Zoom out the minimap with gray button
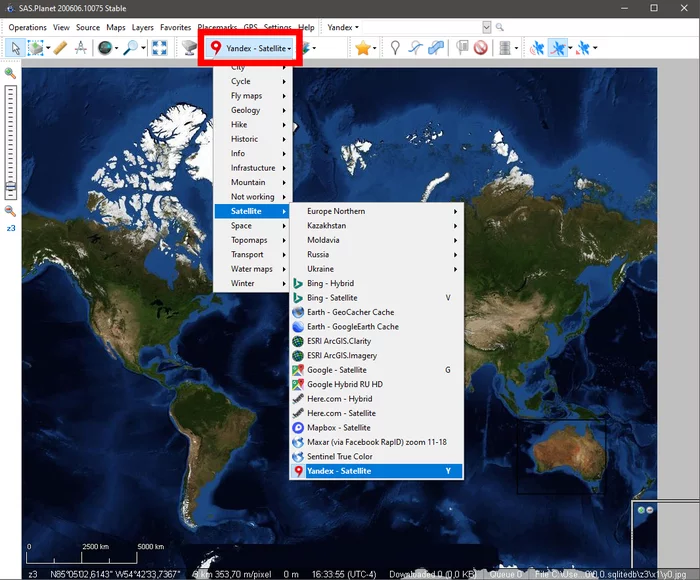This screenshot has height=580, width=700. click(x=650, y=510)
